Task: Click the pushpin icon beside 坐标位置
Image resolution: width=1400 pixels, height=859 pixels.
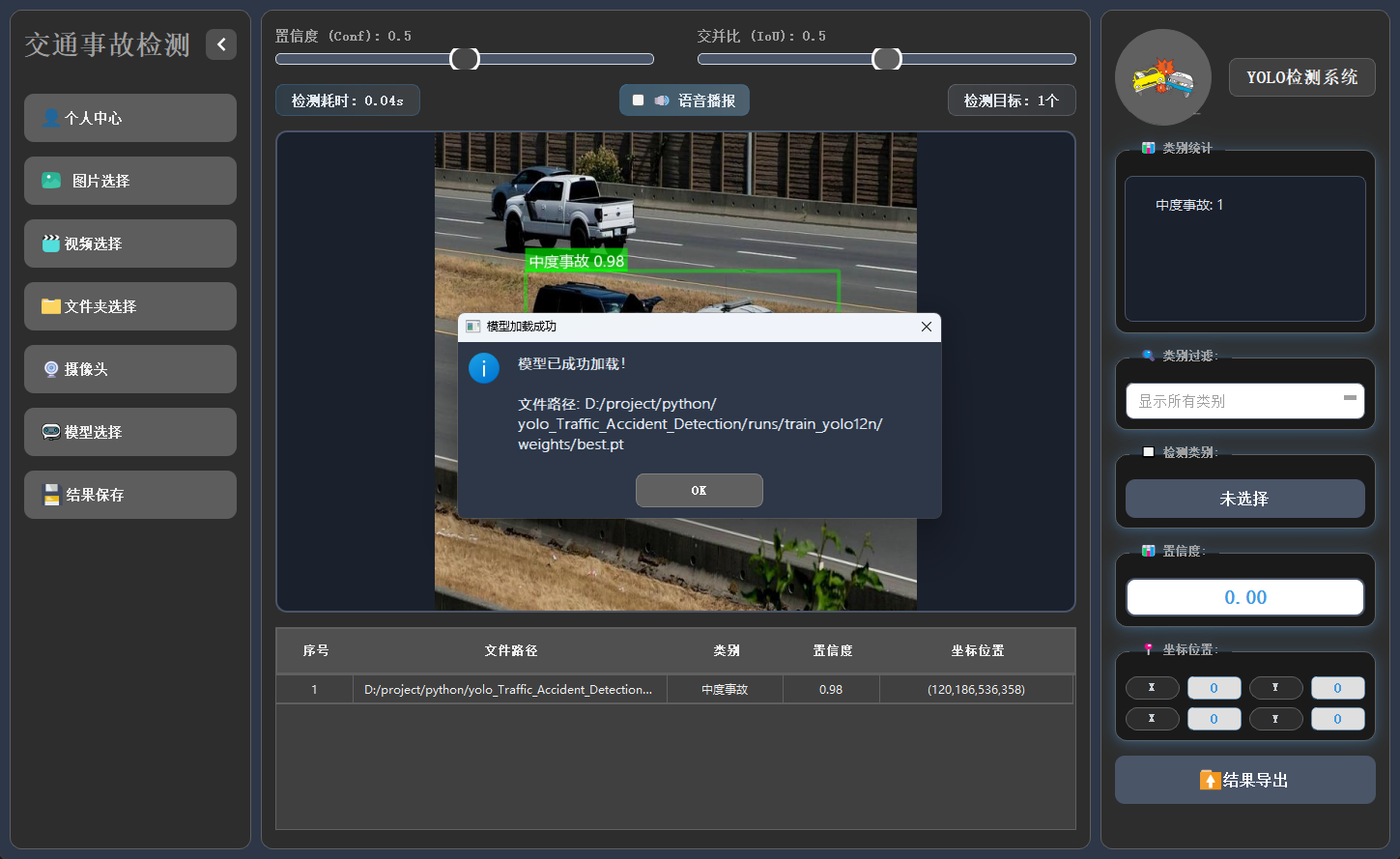Action: pyautogui.click(x=1148, y=649)
